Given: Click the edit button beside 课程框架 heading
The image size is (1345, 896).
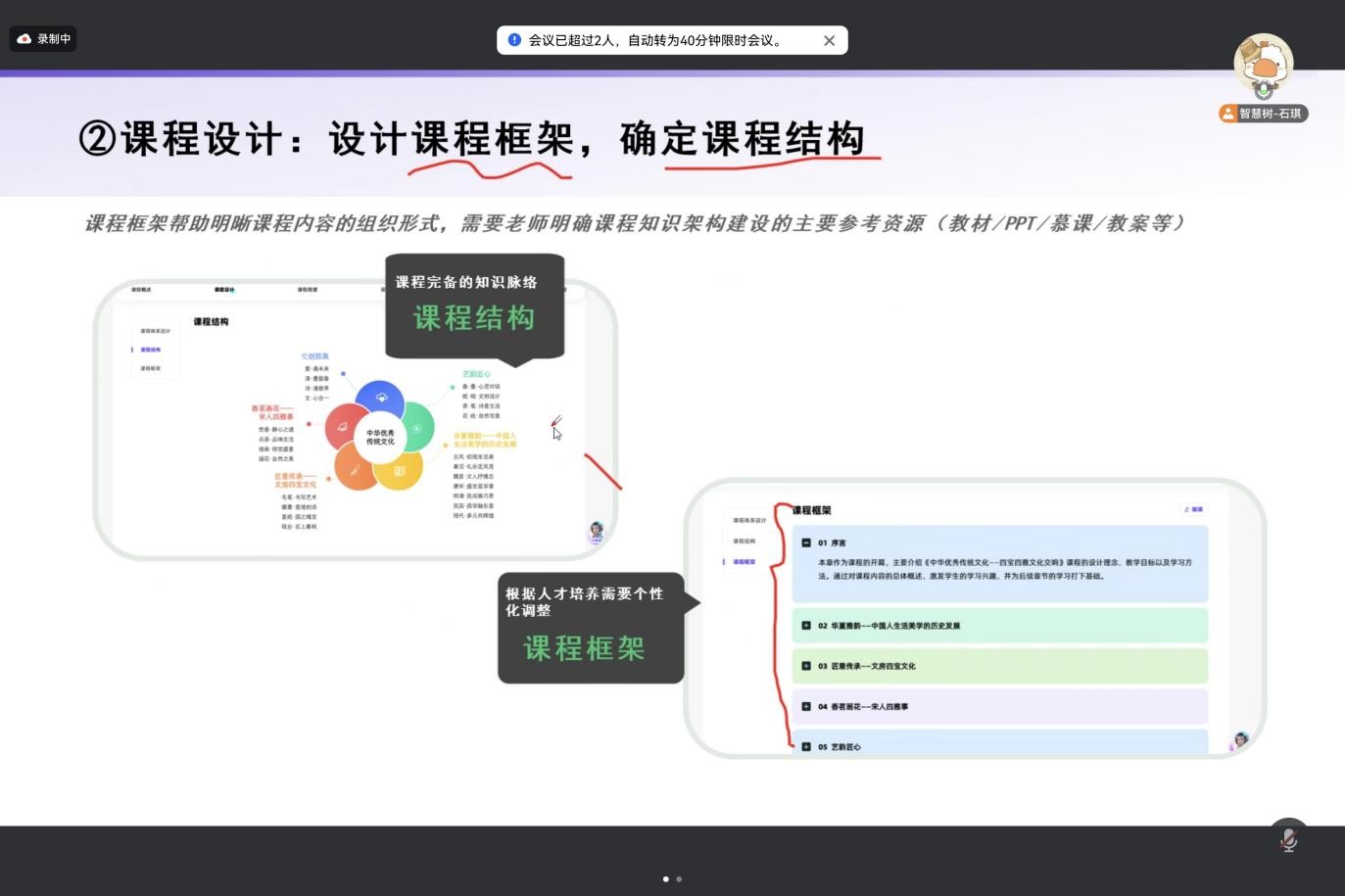Looking at the screenshot, I should tap(1193, 509).
